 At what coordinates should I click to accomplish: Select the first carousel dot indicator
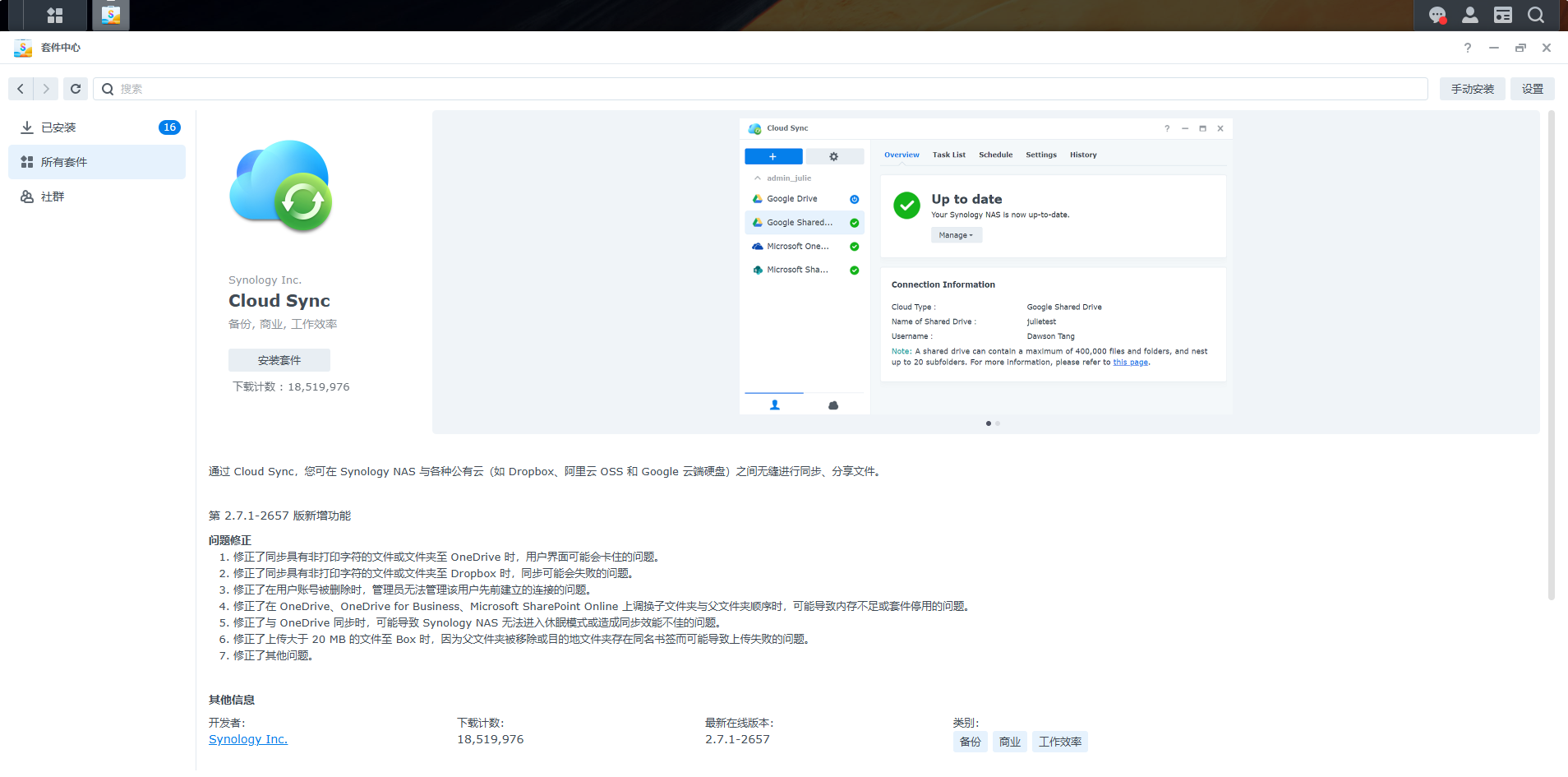[x=988, y=423]
